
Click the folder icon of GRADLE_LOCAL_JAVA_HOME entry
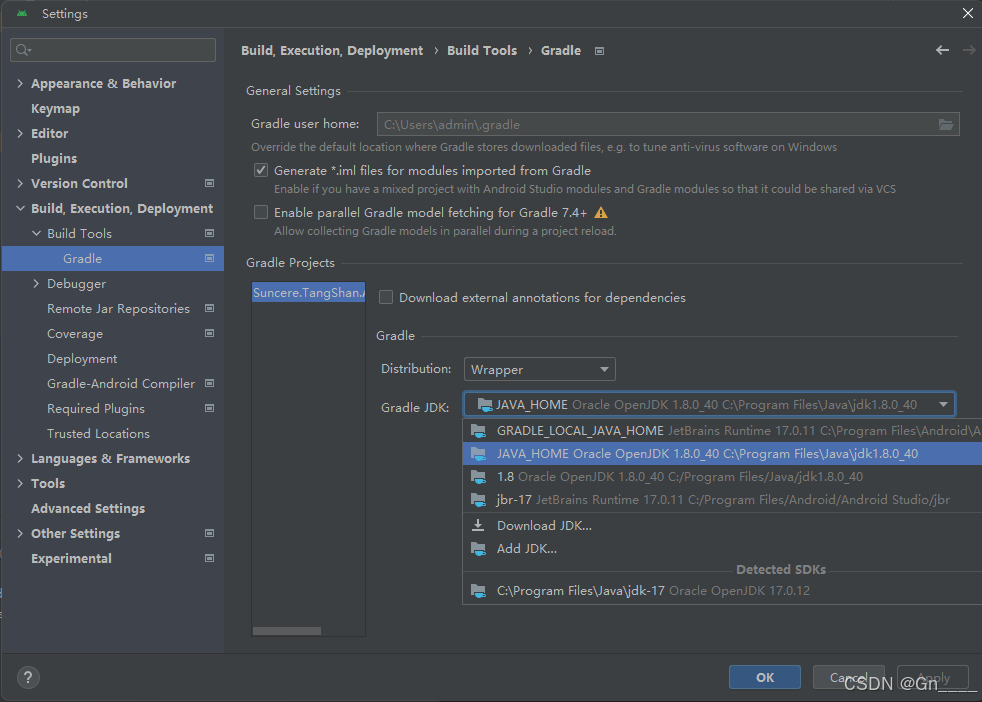coord(478,431)
